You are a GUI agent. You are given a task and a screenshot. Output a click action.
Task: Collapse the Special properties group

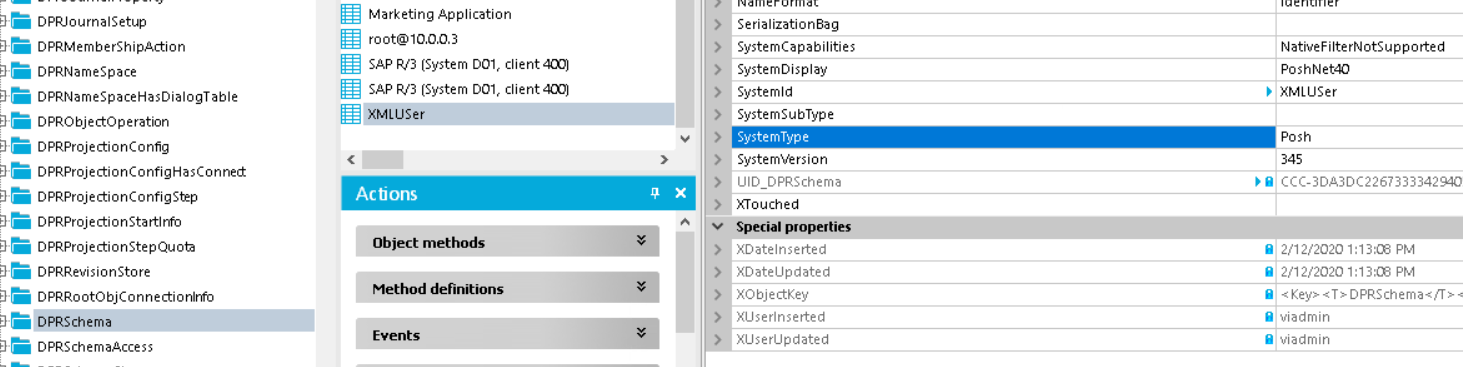718,227
